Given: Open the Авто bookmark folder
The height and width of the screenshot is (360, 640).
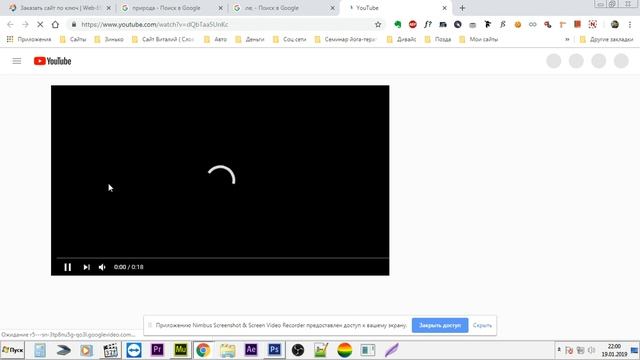Looking at the screenshot, I should click(x=216, y=39).
